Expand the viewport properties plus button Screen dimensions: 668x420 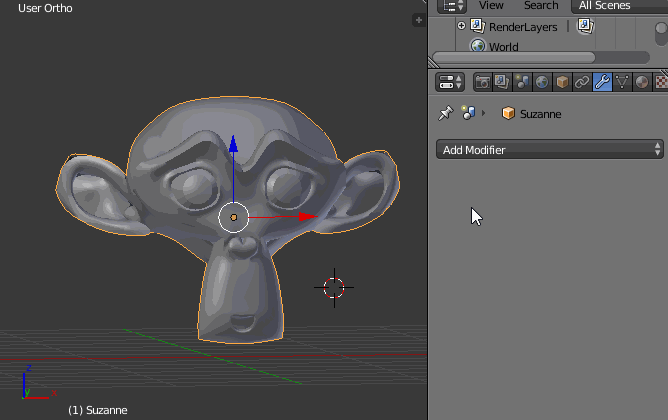[419, 20]
